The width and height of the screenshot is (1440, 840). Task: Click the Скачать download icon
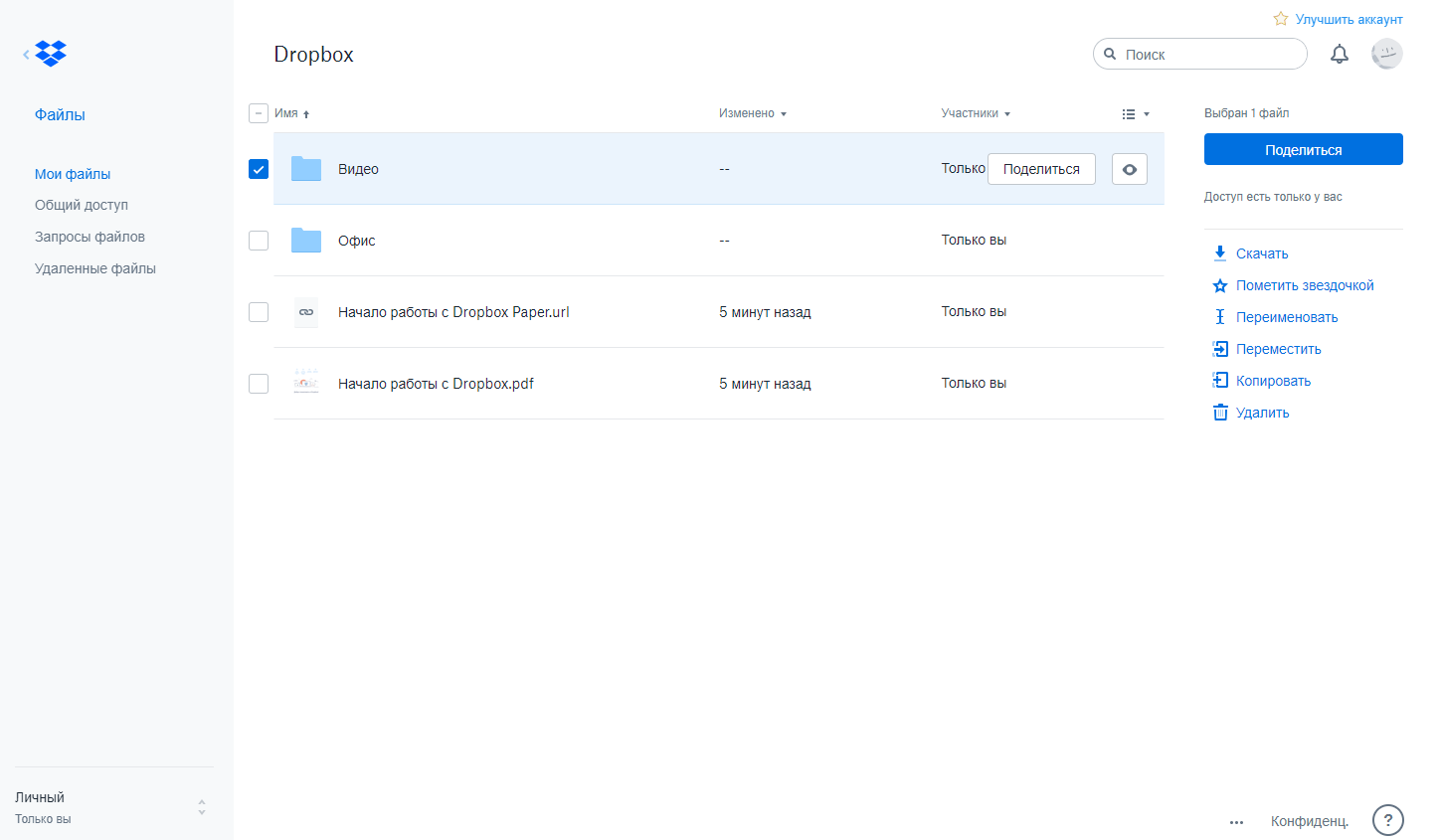(x=1220, y=252)
